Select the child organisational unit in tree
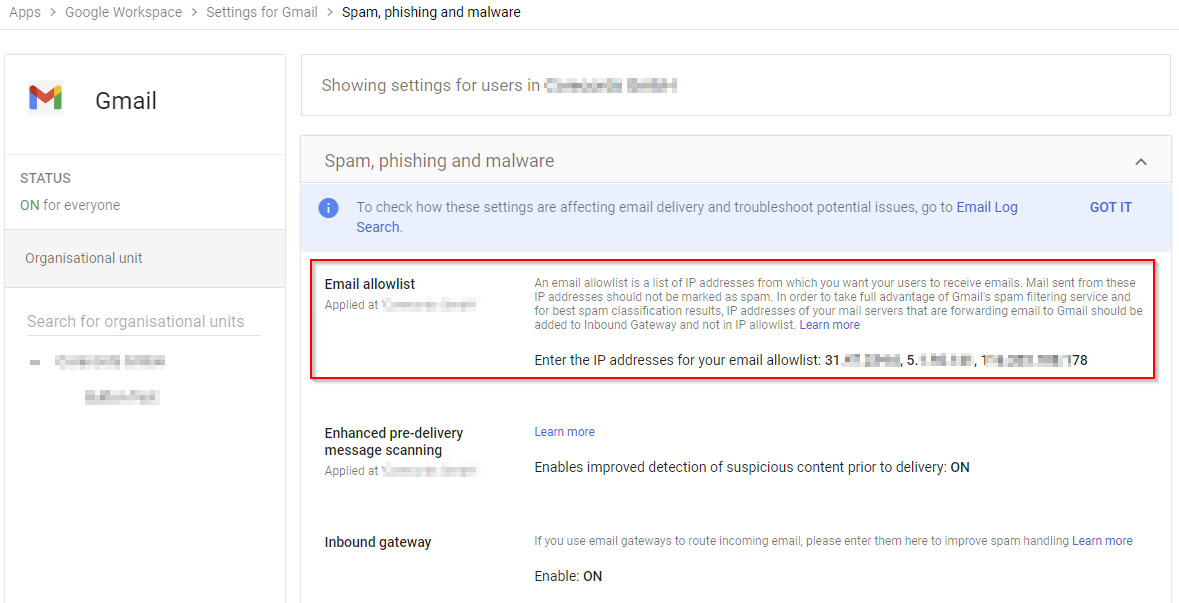This screenshot has width=1179, height=603. (122, 397)
